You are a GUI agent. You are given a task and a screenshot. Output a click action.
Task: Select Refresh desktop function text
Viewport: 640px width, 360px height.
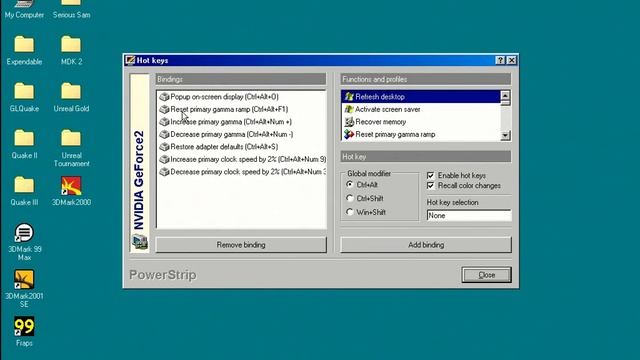click(380, 97)
